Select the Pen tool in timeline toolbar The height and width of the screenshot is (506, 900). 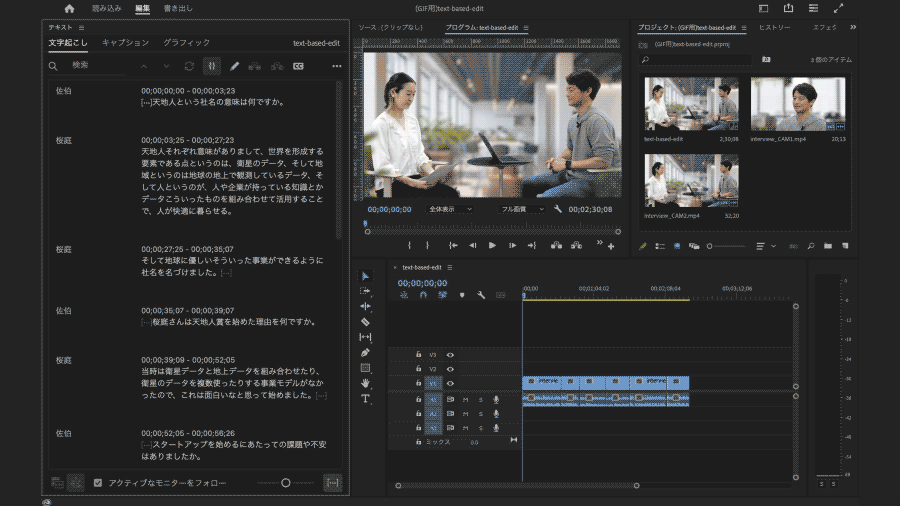(365, 353)
